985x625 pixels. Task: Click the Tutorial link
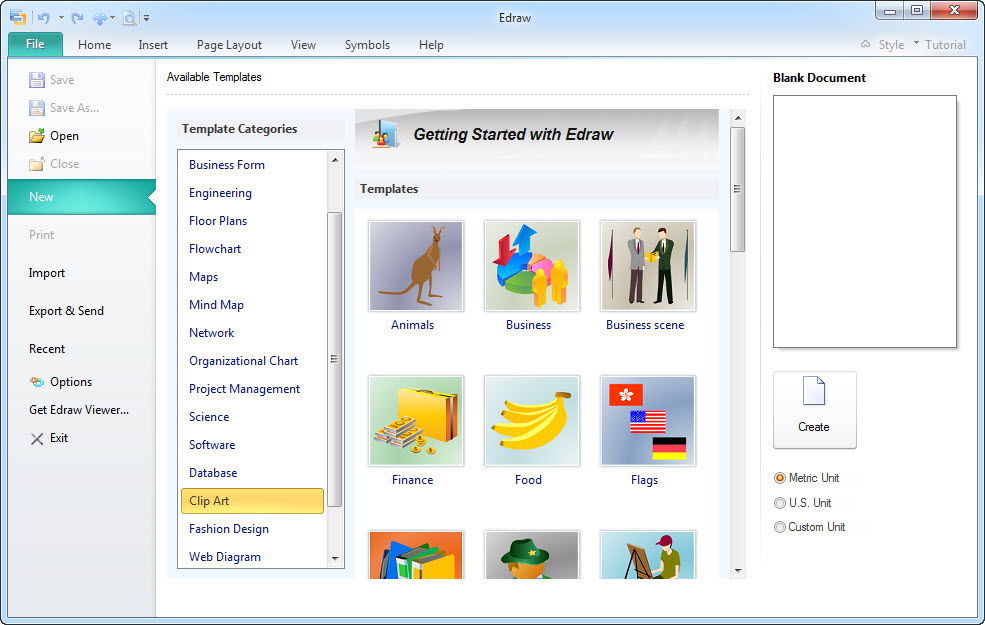[x=945, y=45]
